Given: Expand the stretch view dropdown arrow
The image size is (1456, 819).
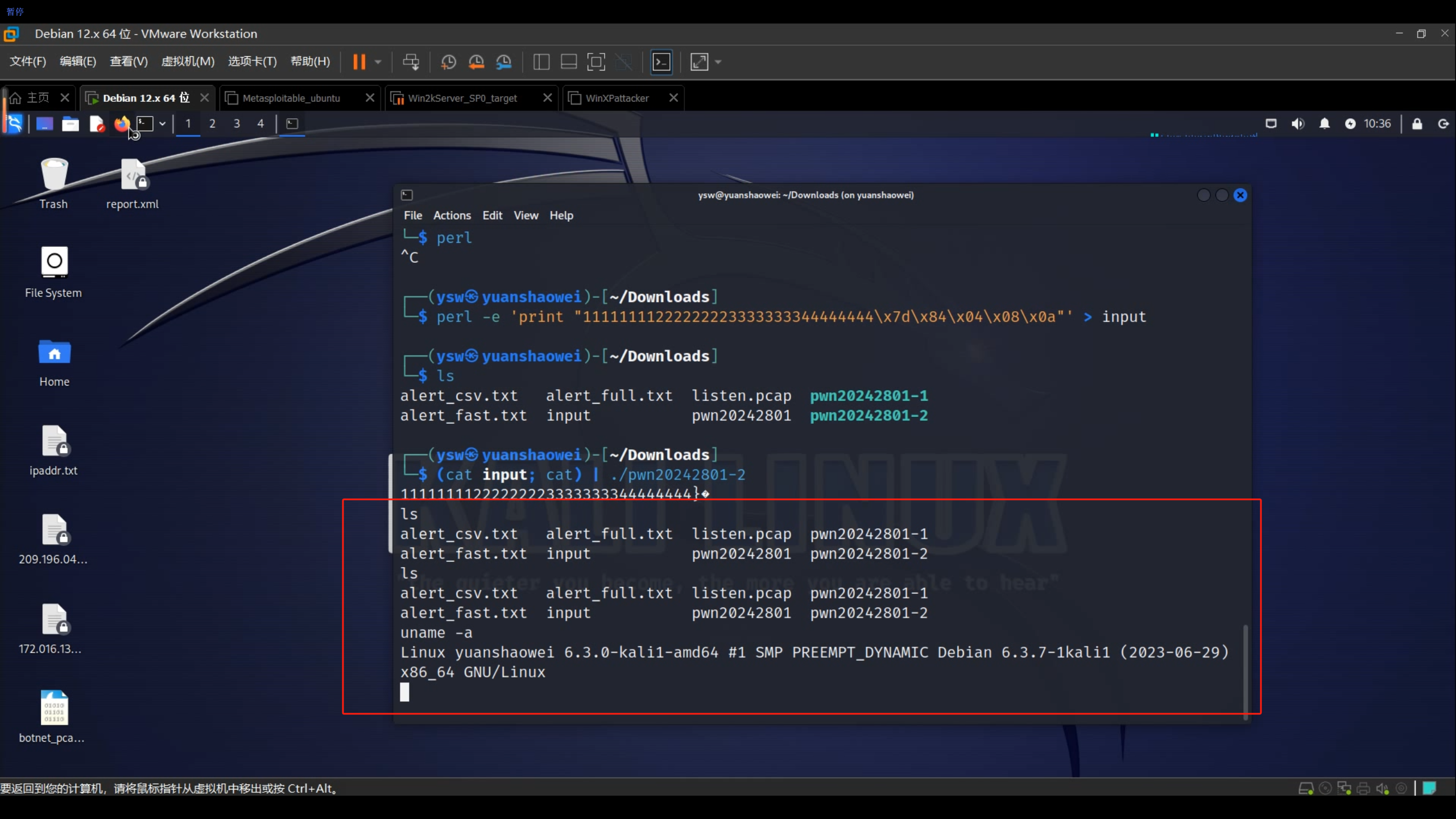Looking at the screenshot, I should [x=718, y=61].
